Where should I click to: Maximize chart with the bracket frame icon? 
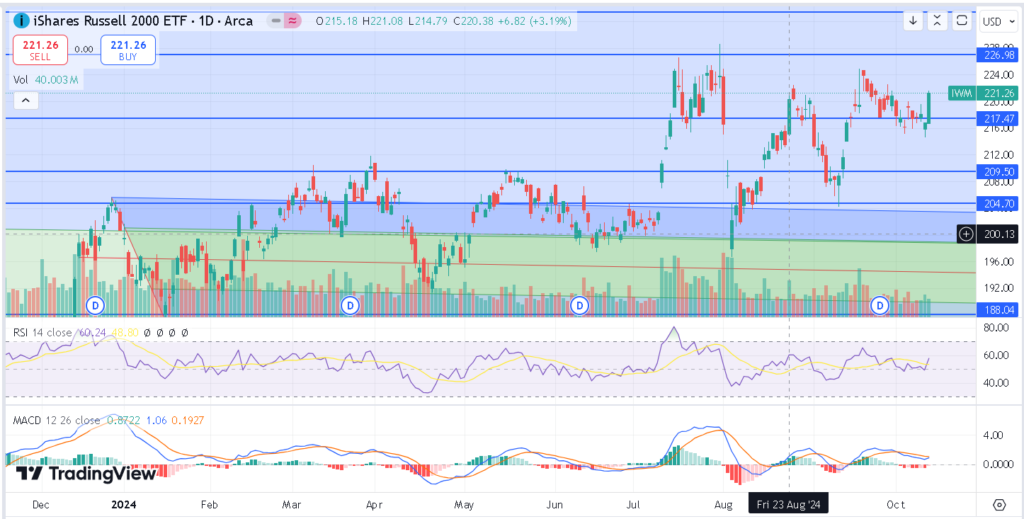tap(961, 21)
